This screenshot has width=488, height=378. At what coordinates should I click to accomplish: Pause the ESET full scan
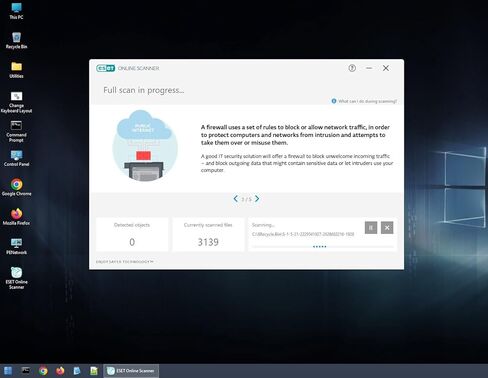click(x=371, y=228)
